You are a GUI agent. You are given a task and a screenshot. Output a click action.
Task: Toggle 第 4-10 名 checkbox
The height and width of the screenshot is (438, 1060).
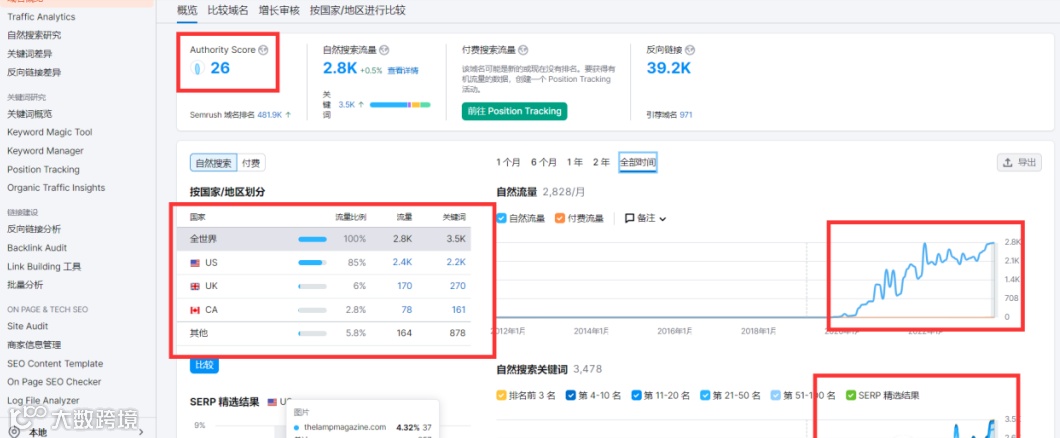[x=570, y=395]
